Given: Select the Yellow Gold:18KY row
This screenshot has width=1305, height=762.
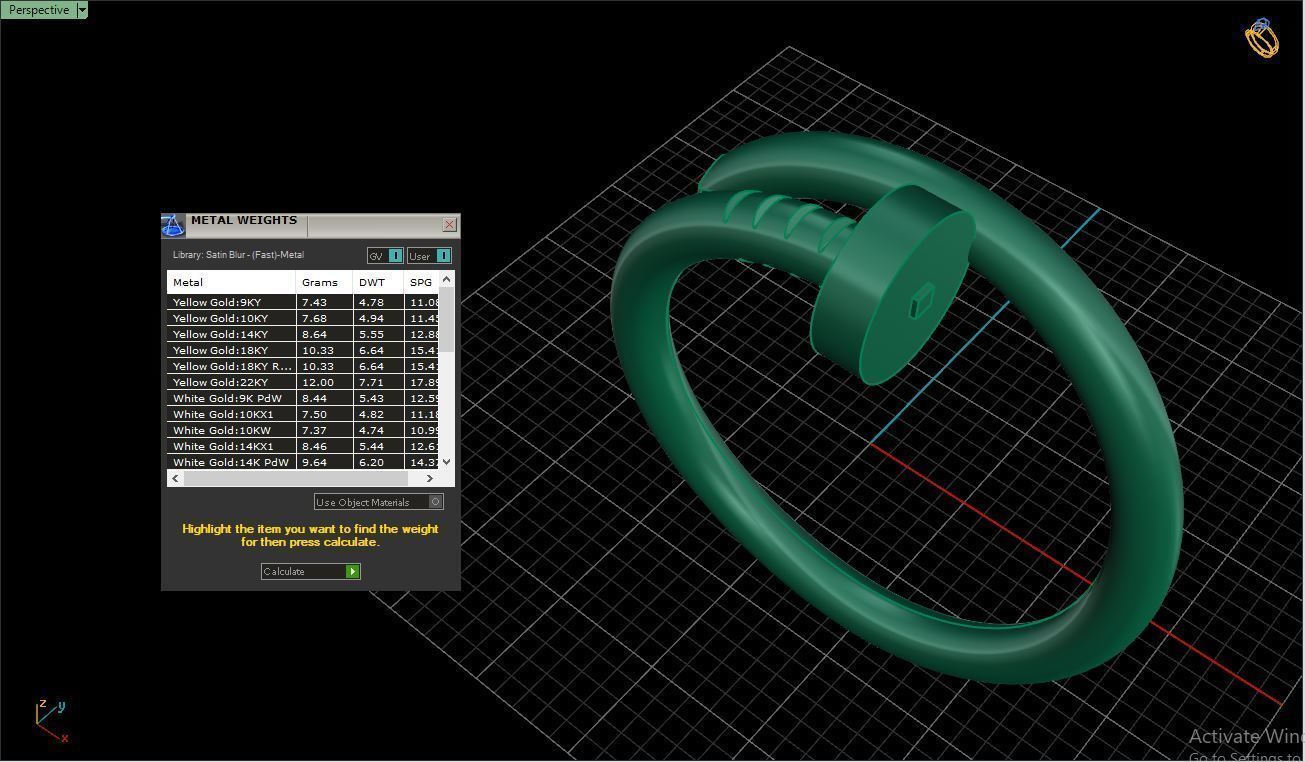Looking at the screenshot, I should point(303,350).
